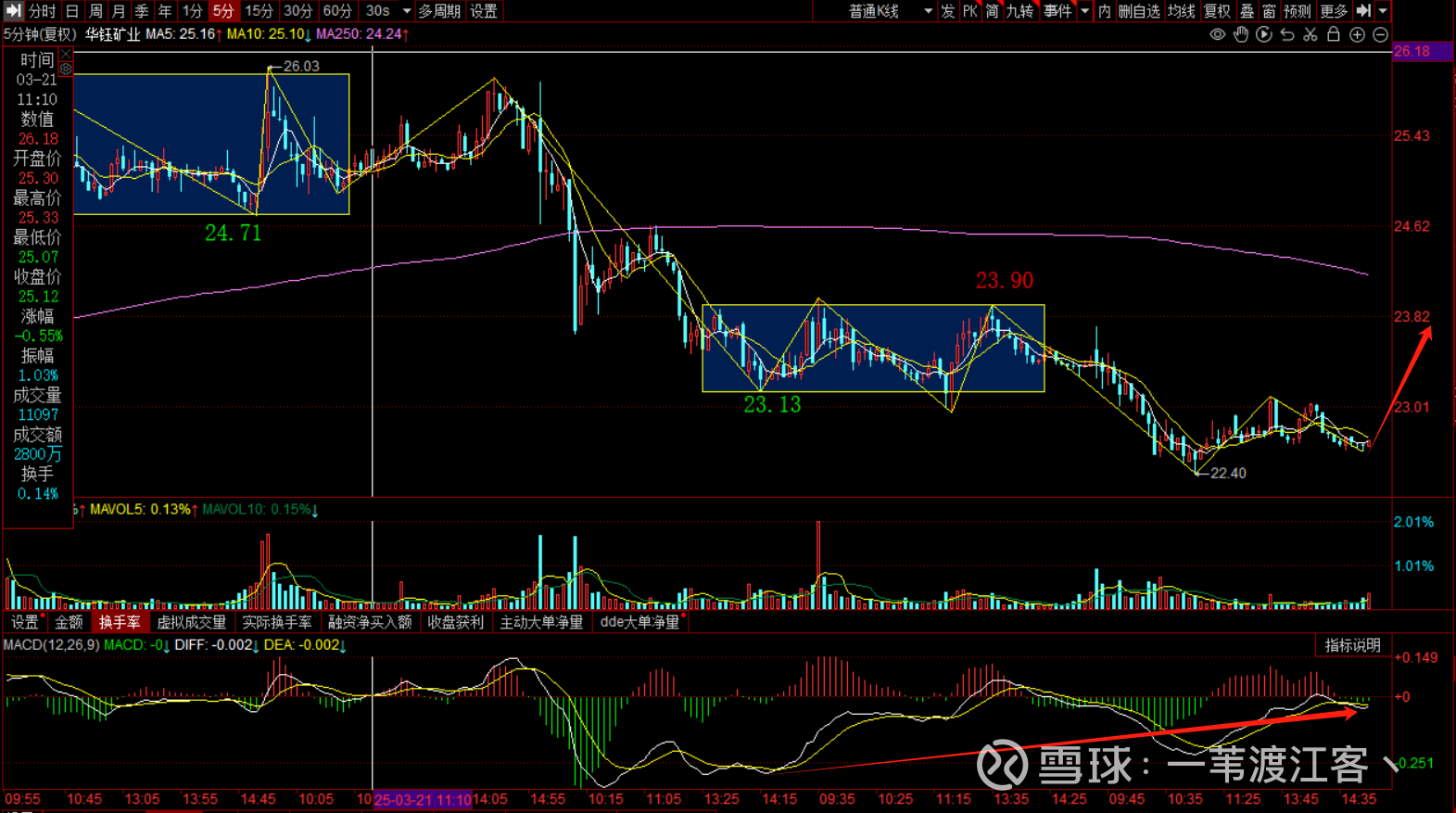Viewport: 1456px width, 813px height.
Task: Click the highlighted 25-03-21 11:10 time marker
Action: (423, 799)
